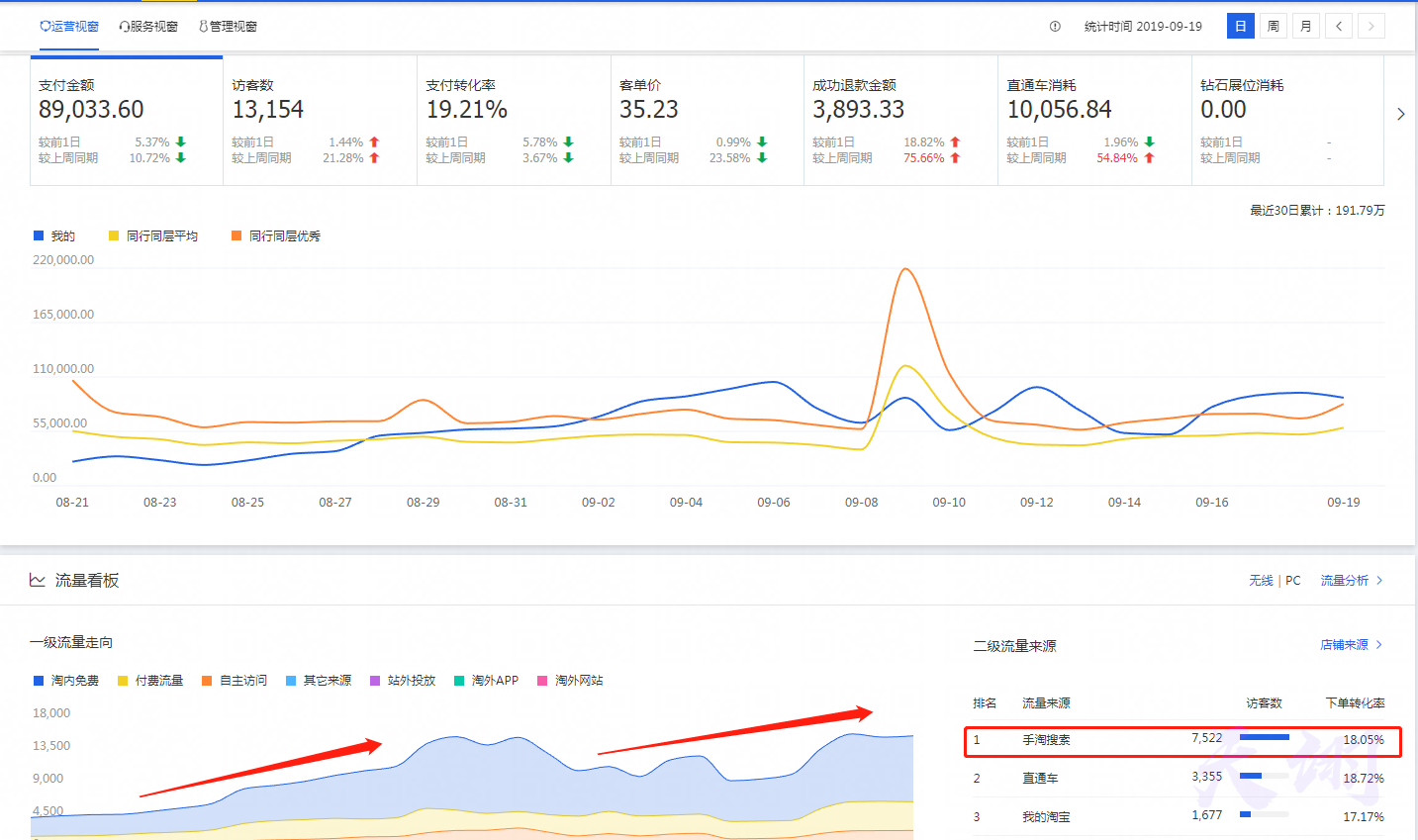Toggle the 我的 legend series
1418x840 pixels.
[54, 235]
